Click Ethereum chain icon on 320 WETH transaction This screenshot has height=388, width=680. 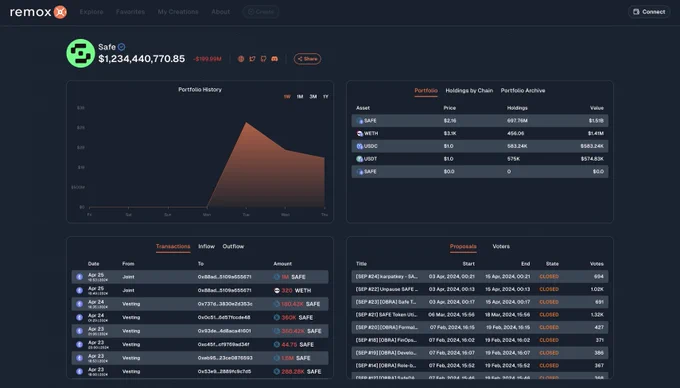(79, 290)
